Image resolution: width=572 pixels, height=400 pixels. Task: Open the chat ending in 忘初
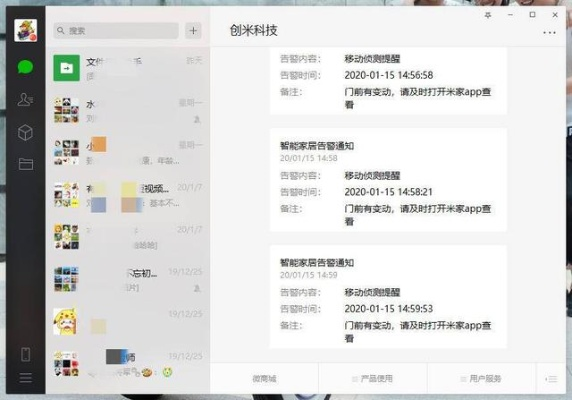(128, 279)
